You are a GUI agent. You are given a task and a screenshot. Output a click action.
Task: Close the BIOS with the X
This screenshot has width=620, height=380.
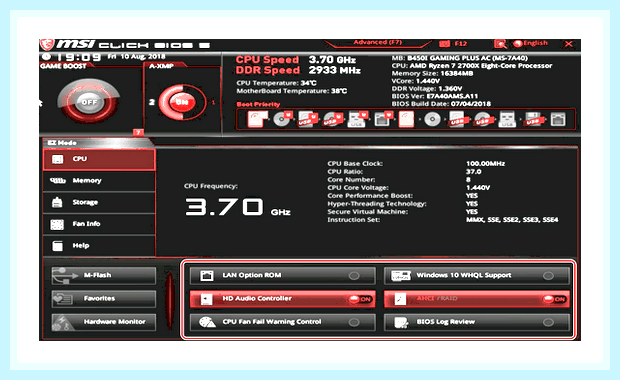[569, 44]
